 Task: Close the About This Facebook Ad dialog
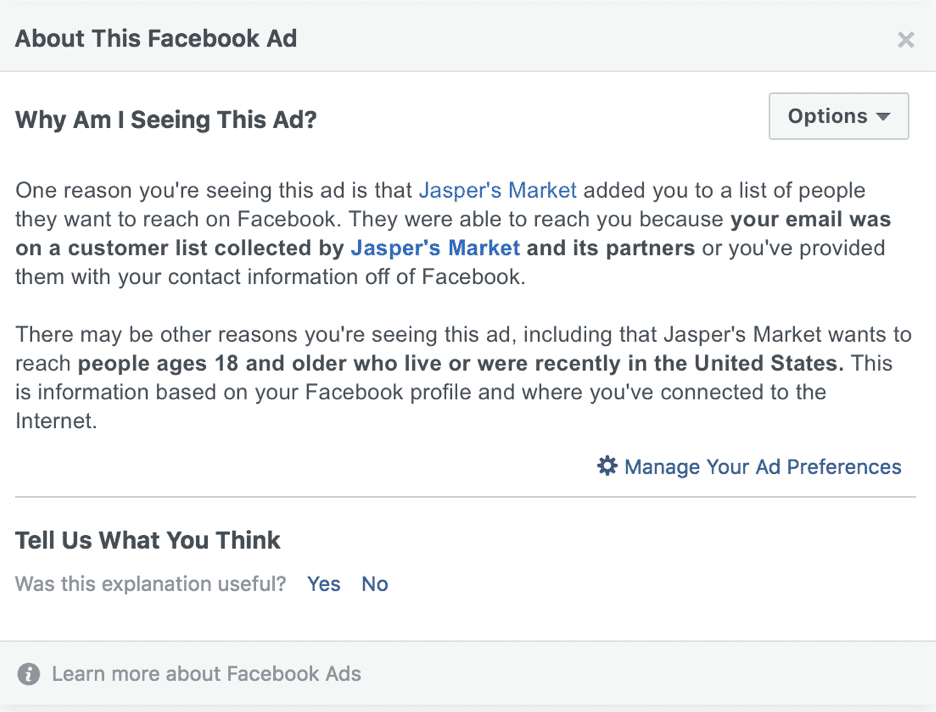906,39
